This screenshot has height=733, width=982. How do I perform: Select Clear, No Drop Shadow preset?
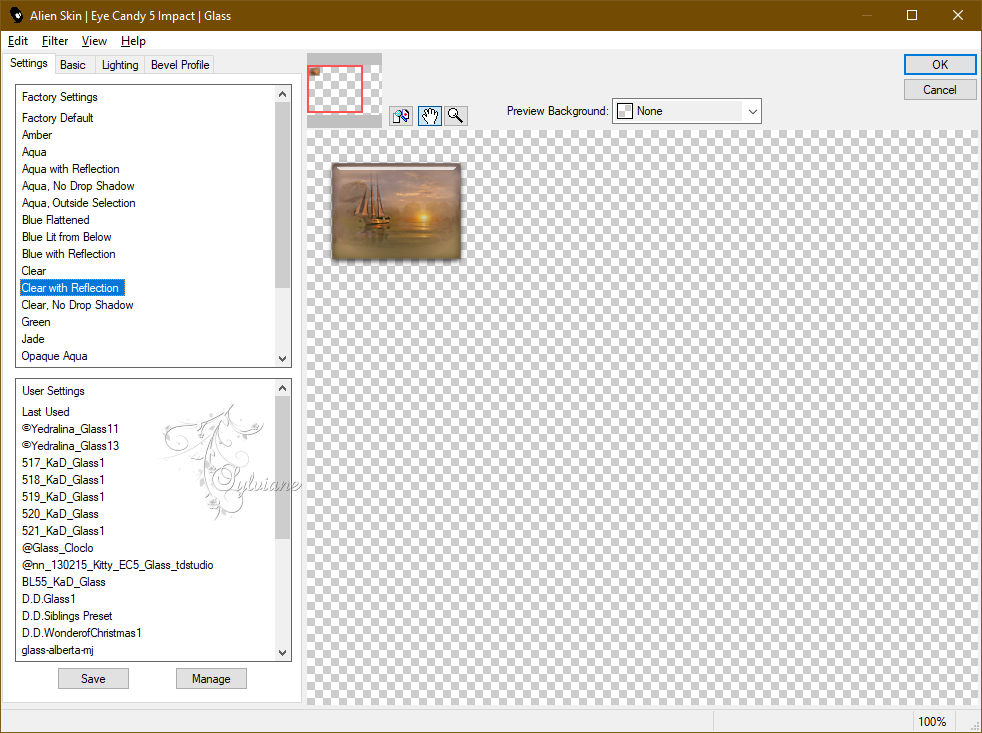coord(78,304)
